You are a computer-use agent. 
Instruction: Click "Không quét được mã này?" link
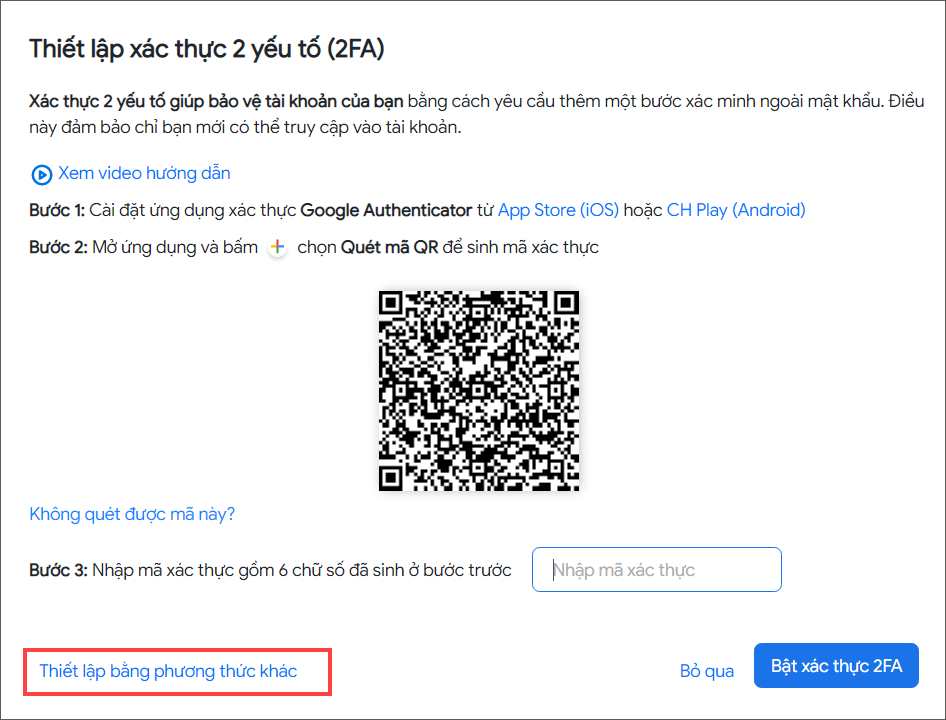coord(132,514)
